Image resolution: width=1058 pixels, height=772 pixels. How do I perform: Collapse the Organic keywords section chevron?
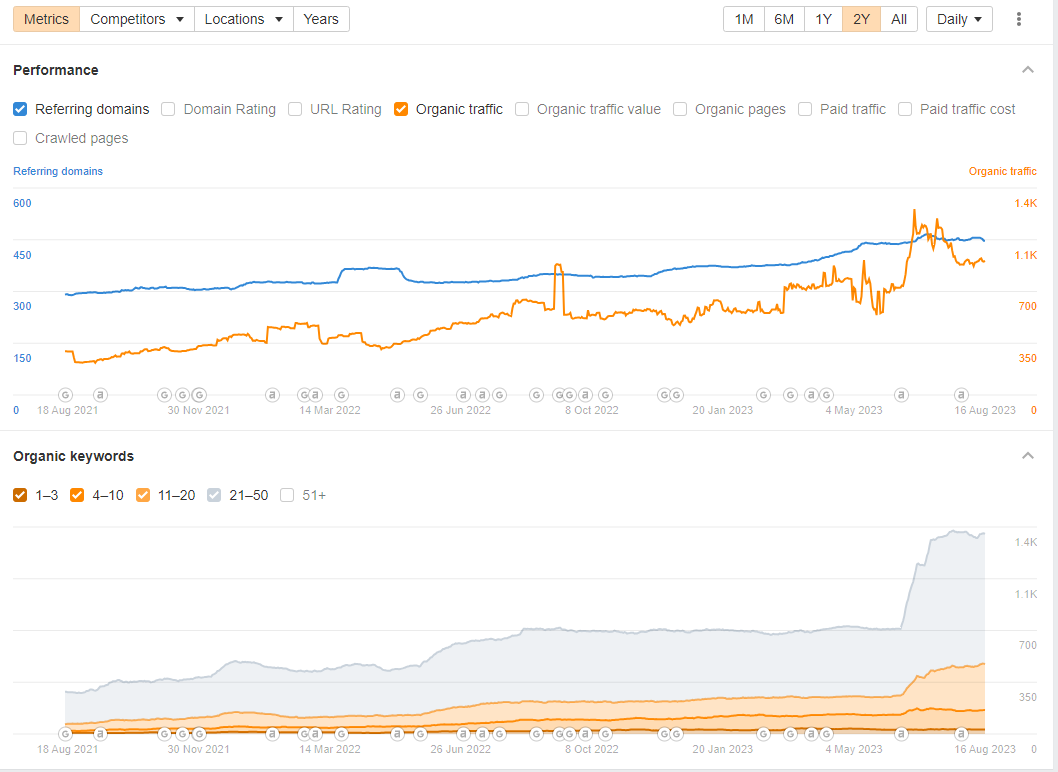(x=1028, y=456)
